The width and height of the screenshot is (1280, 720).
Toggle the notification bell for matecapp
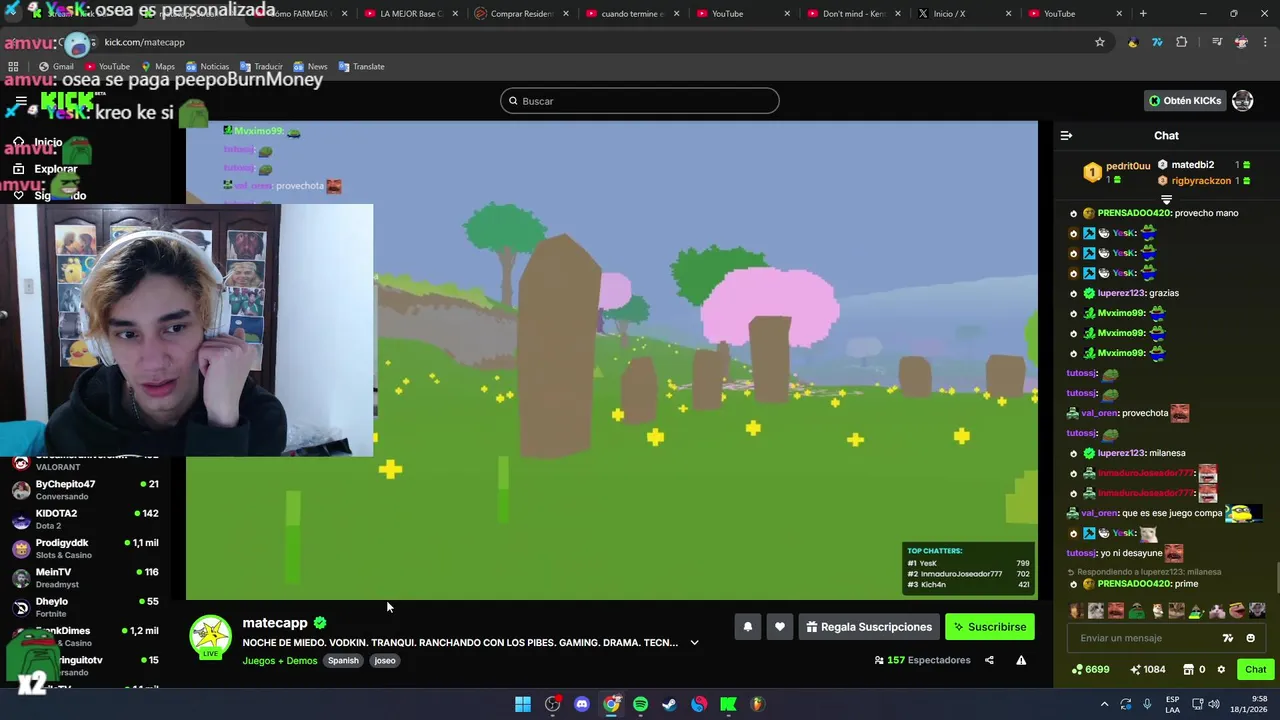[747, 627]
